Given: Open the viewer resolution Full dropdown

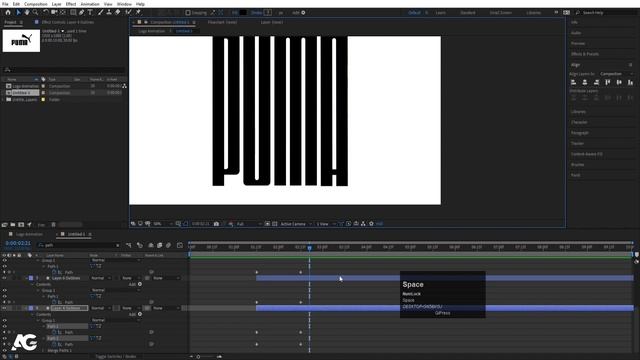Looking at the screenshot, I should click(248, 224).
